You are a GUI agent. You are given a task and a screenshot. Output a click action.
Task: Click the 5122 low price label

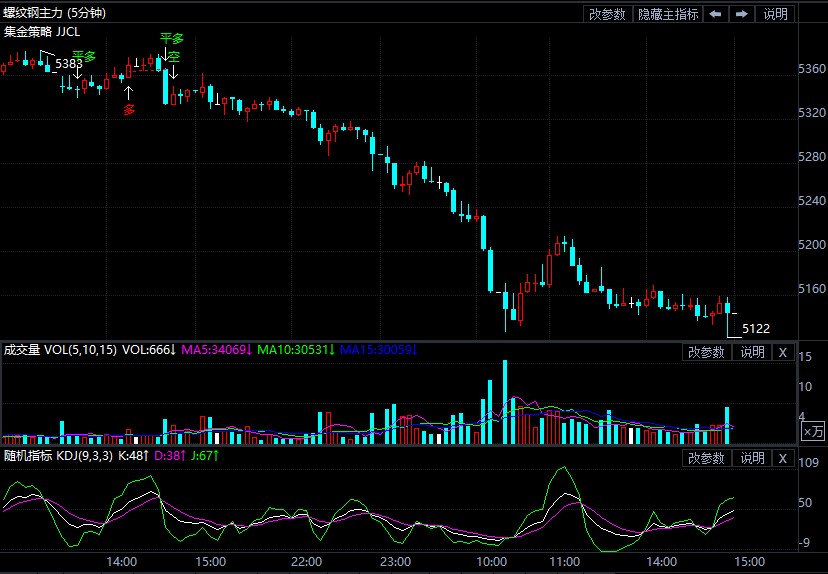[756, 328]
